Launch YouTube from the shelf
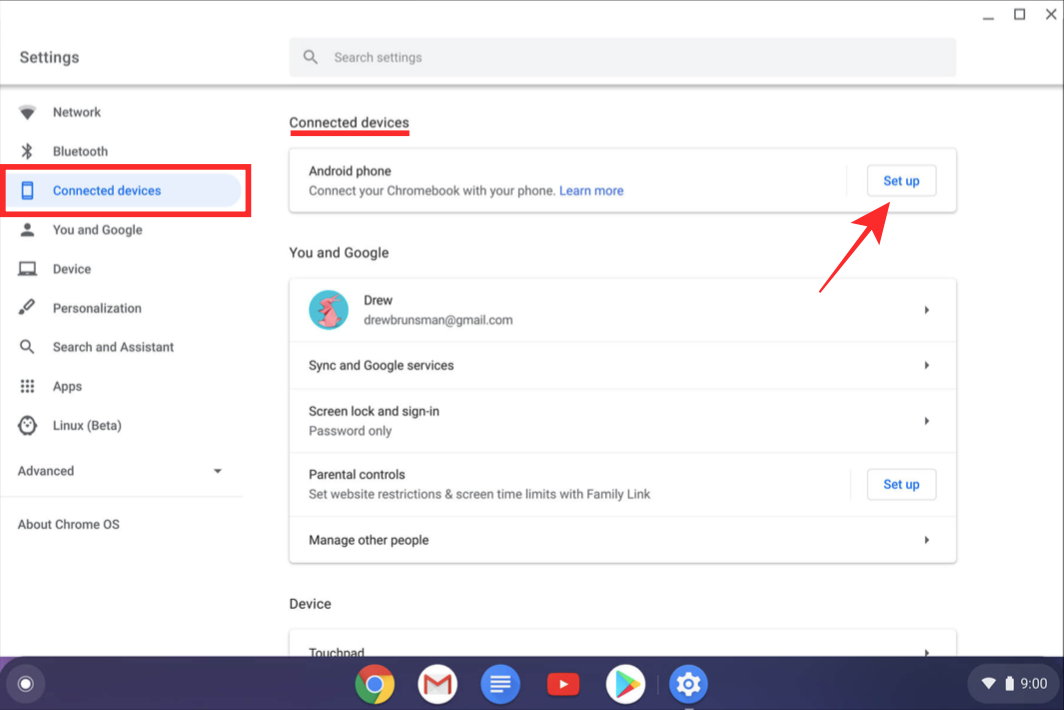The width and height of the screenshot is (1064, 710). point(563,685)
